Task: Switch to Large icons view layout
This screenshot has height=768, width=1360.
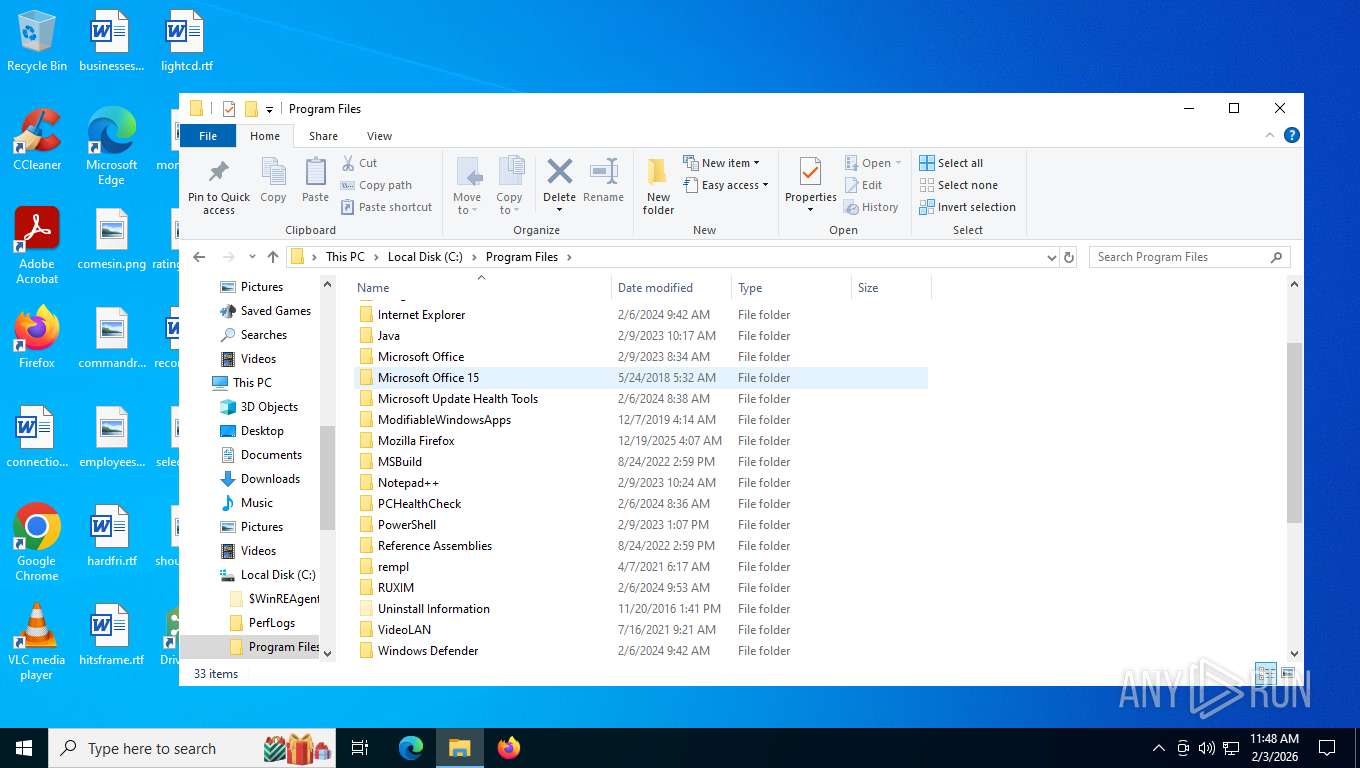Action: (x=1288, y=674)
